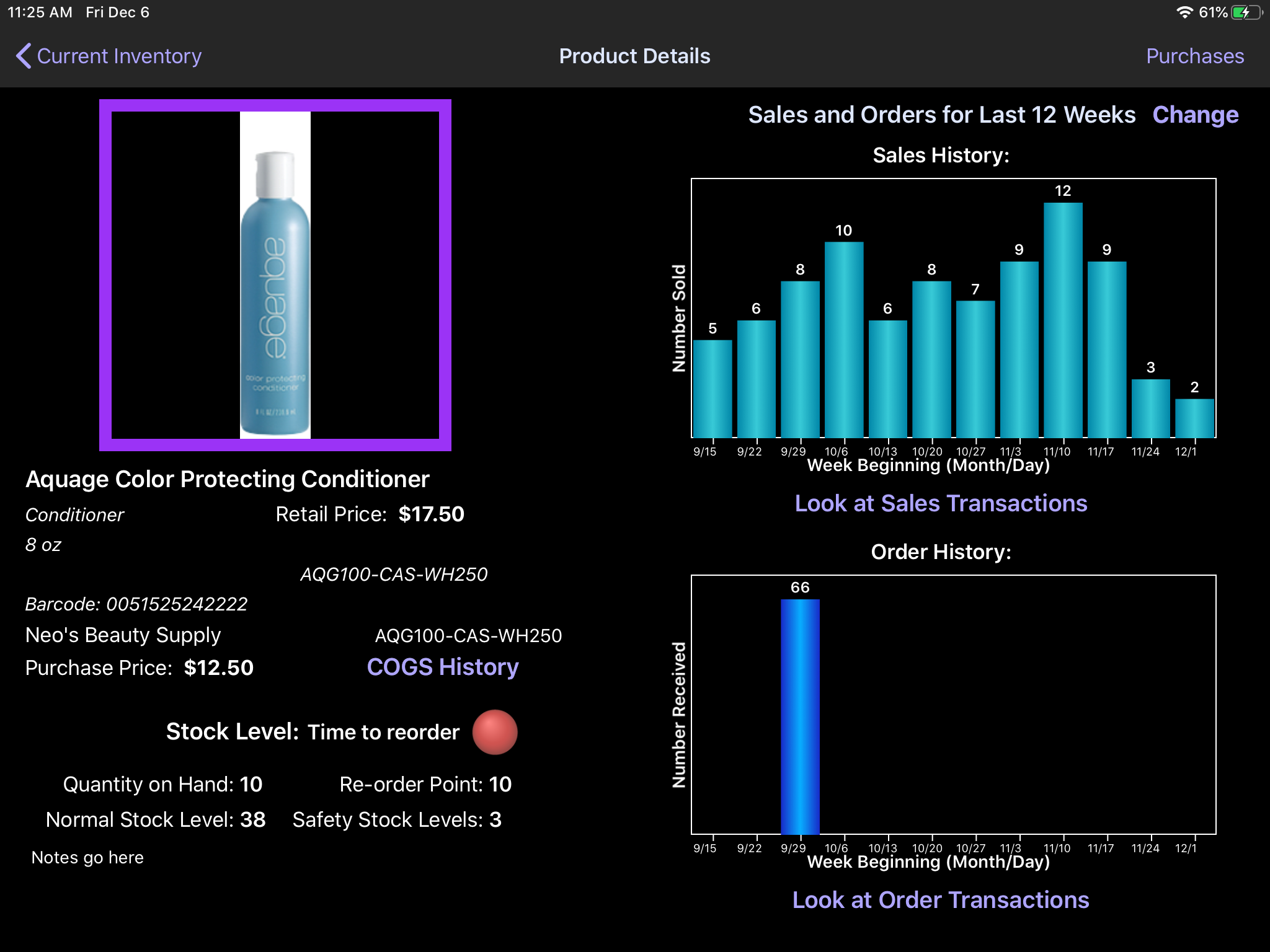The width and height of the screenshot is (1270, 952).
Task: Tap the Purchase Price $12.50 value
Action: pyautogui.click(x=218, y=668)
